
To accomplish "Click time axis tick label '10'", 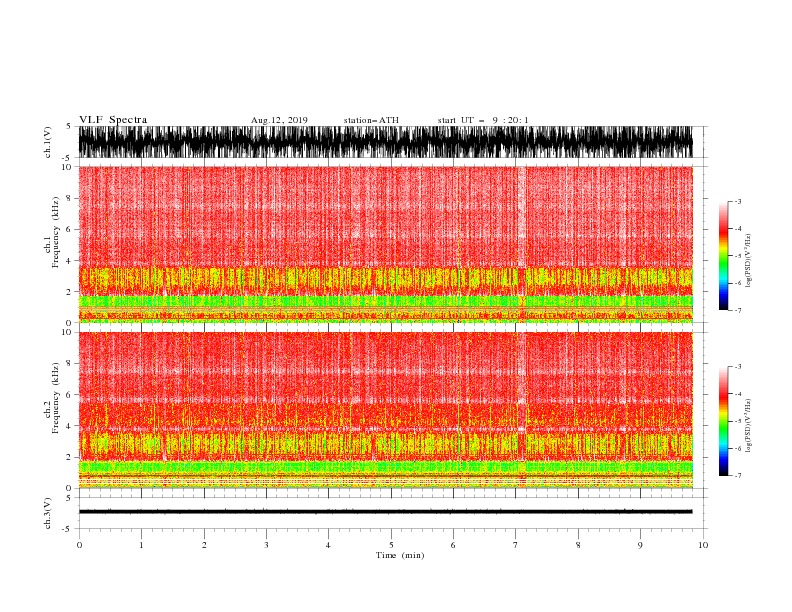I will coord(703,545).
